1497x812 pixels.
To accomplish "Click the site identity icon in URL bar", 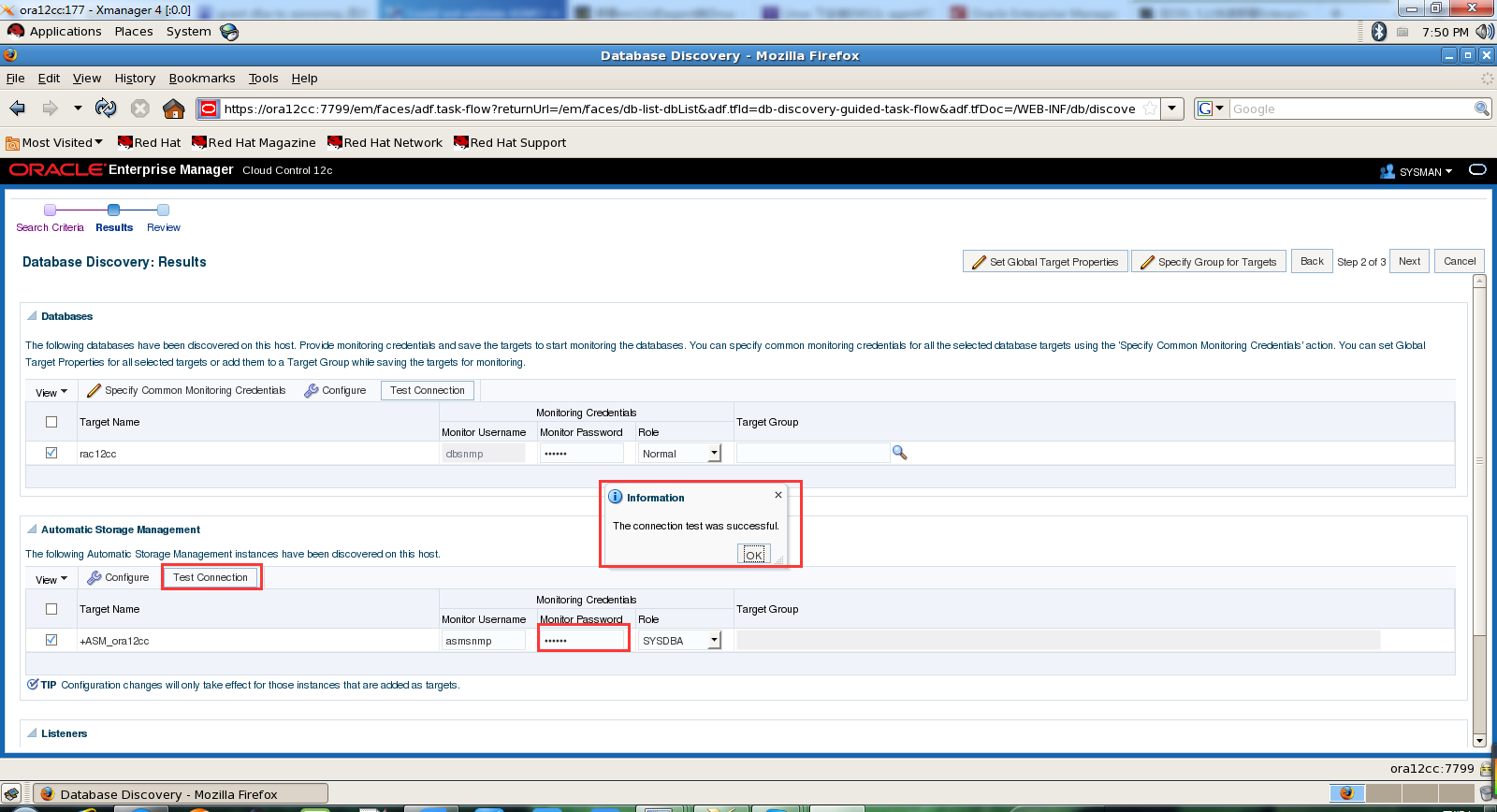I will (x=209, y=109).
